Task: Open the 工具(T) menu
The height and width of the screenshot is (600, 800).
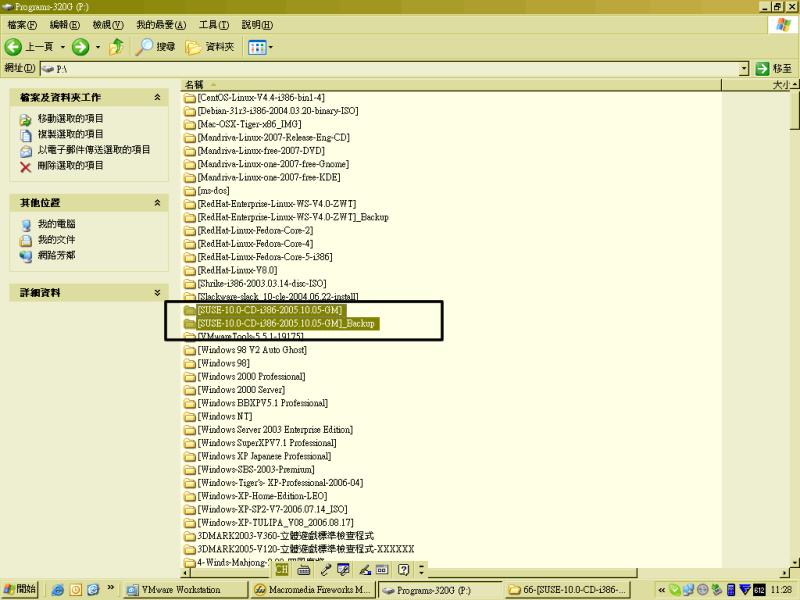Action: [x=214, y=24]
